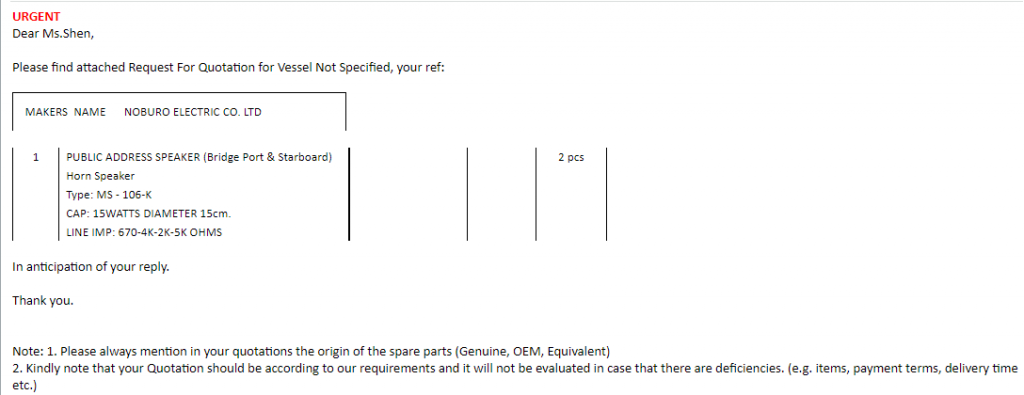This screenshot has height=395, width=1024.
Task: Select LINE IMP: 670-4K-2K-5K OHMS line
Action: 144,232
